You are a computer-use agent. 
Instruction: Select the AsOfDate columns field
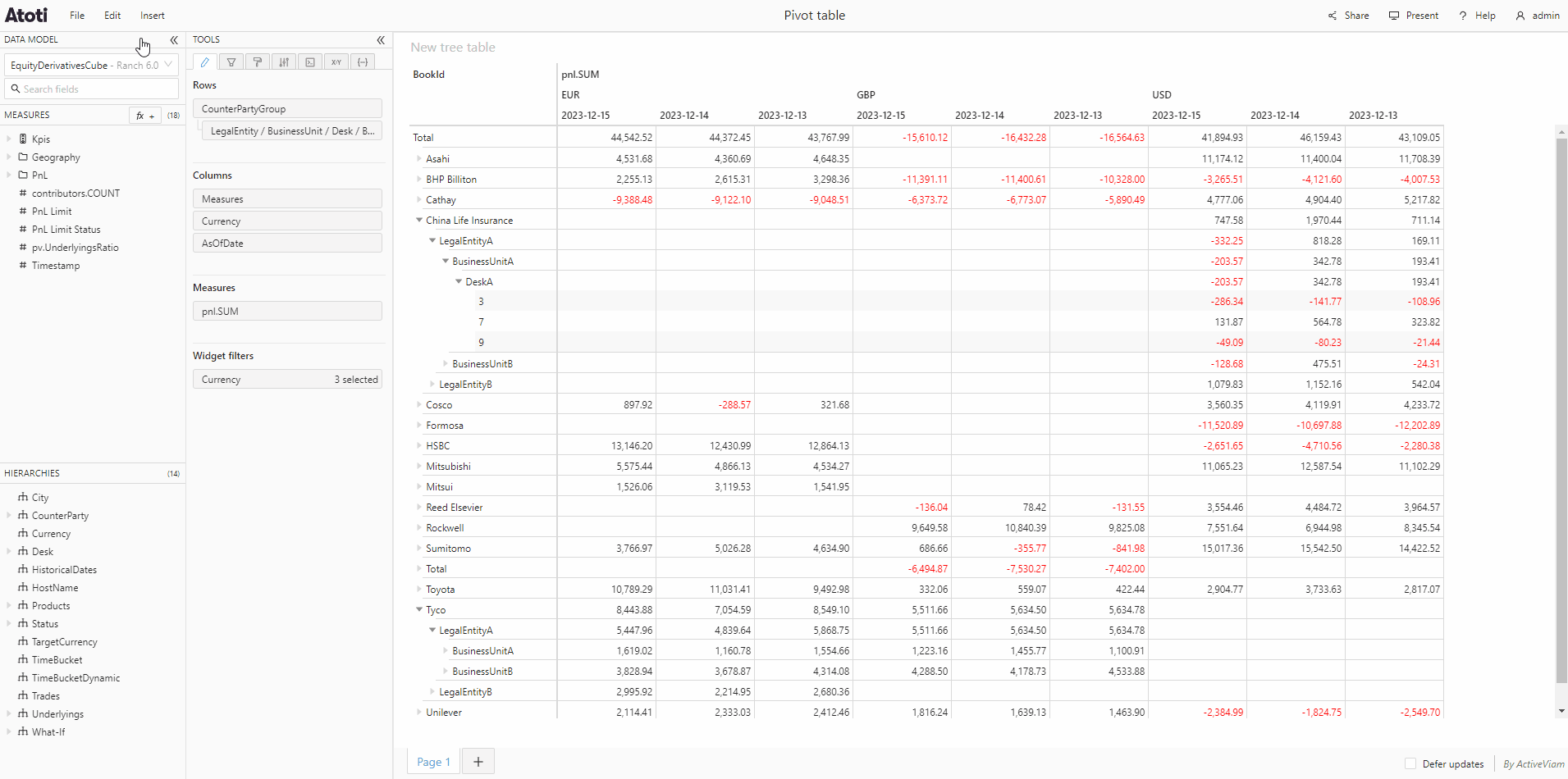[287, 243]
